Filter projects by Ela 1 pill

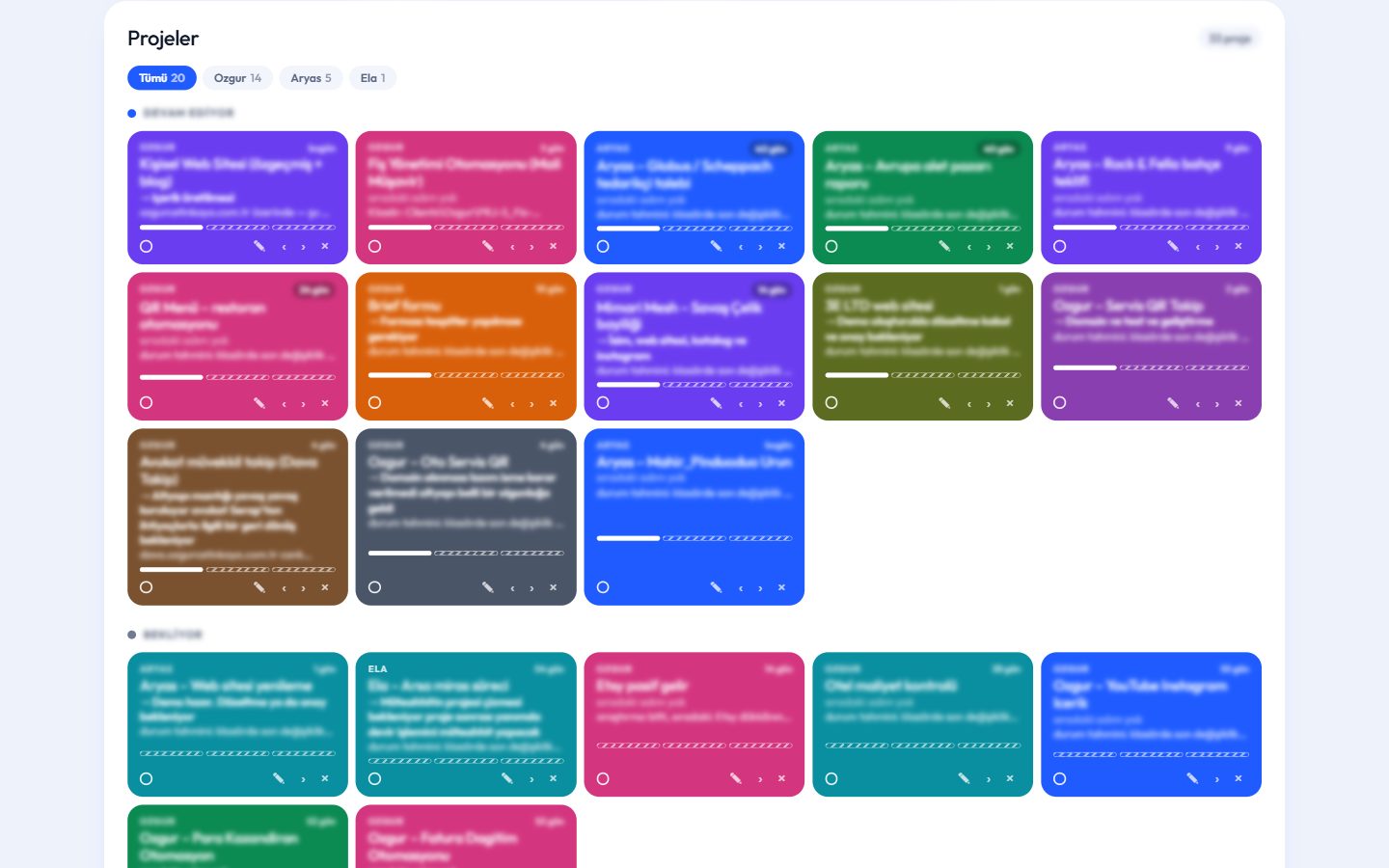click(x=372, y=78)
